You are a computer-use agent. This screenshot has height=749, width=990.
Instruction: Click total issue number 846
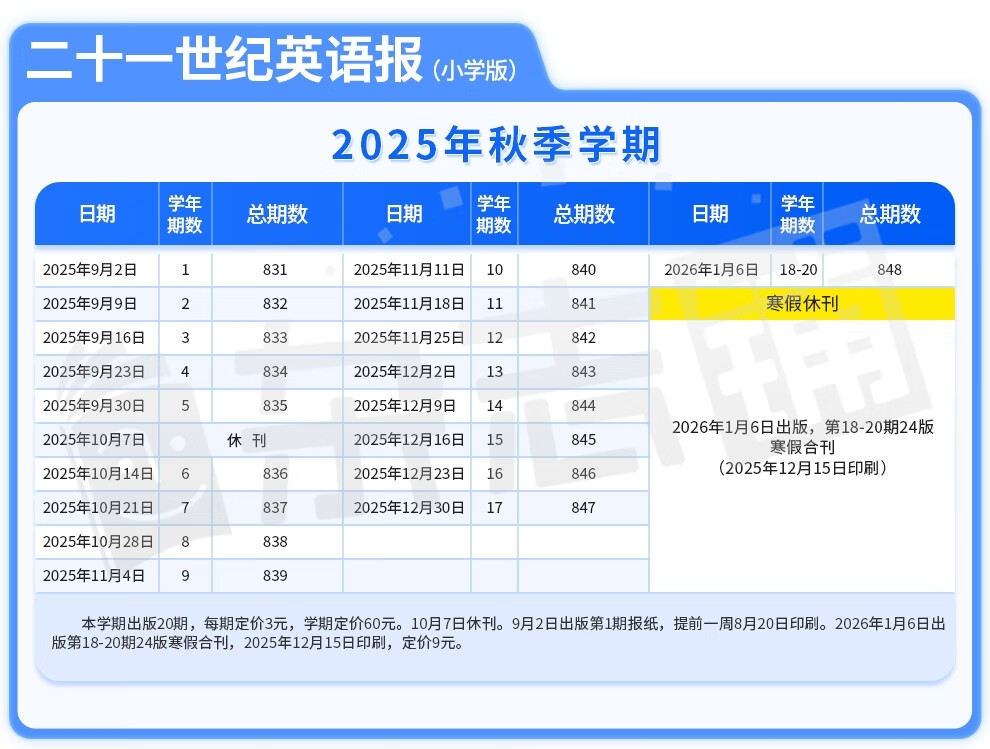tap(583, 474)
